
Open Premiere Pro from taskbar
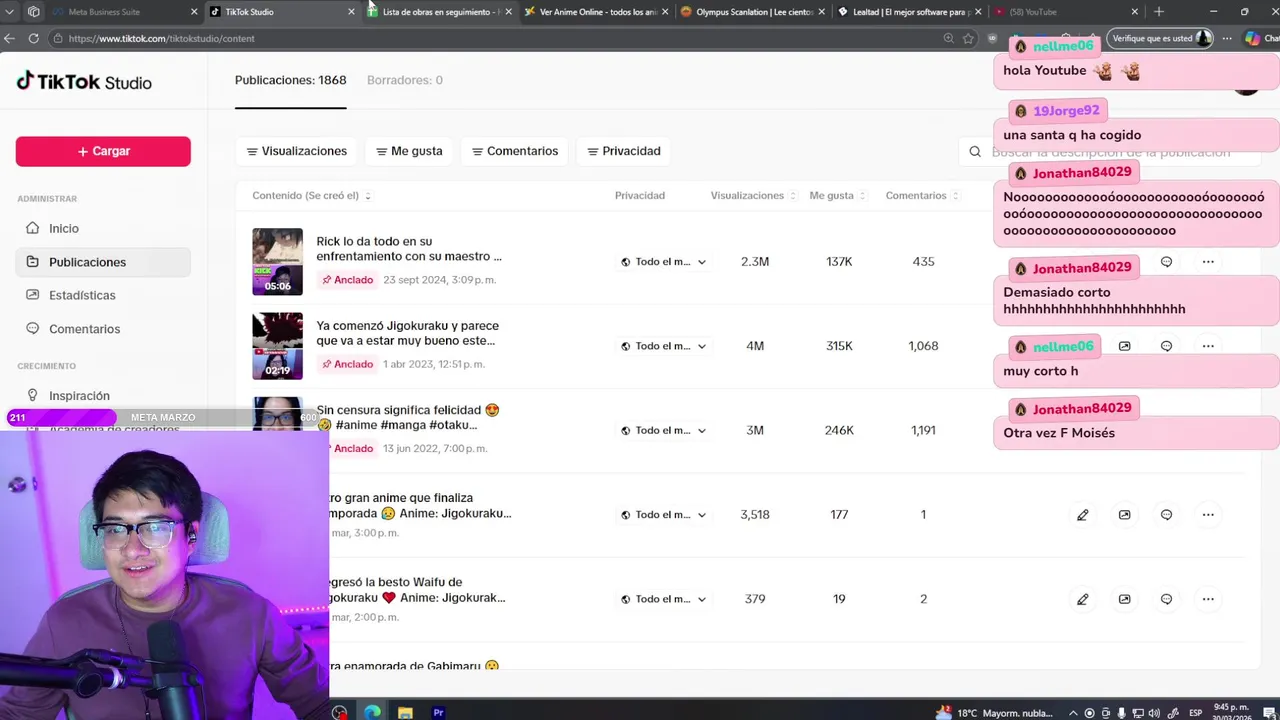pos(438,713)
